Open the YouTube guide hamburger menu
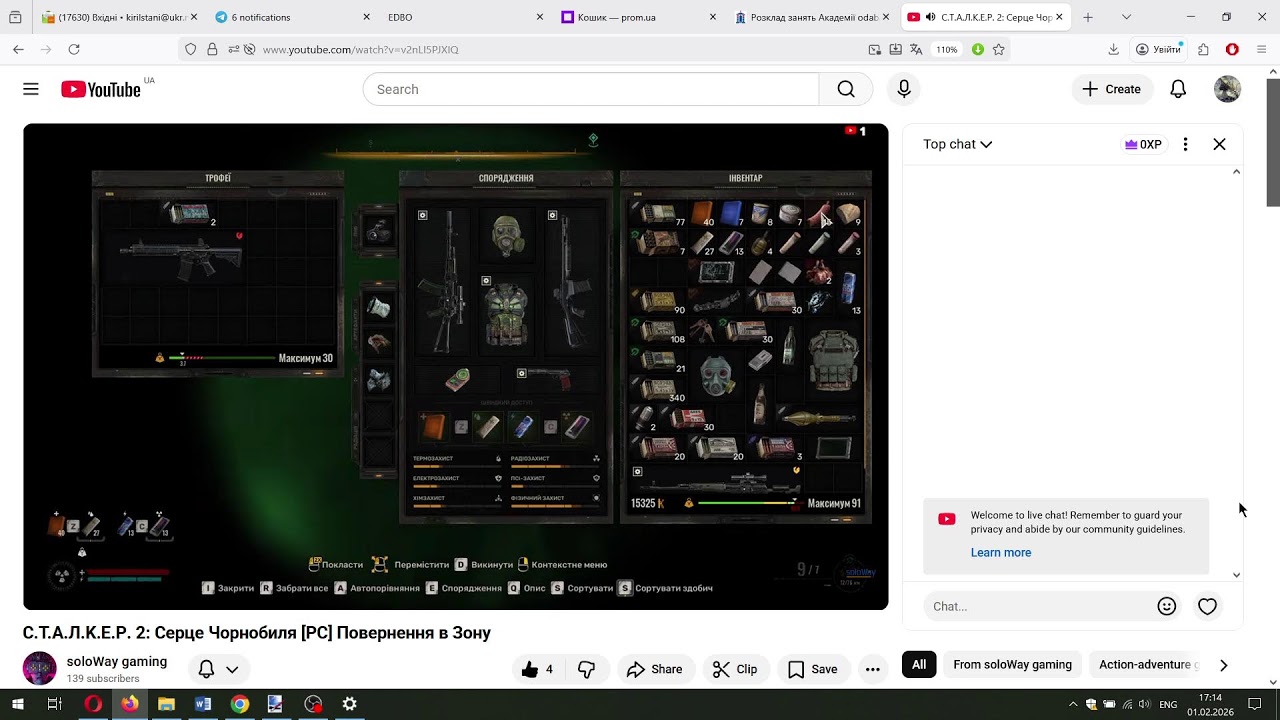Viewport: 1280px width, 720px height. 31,89
